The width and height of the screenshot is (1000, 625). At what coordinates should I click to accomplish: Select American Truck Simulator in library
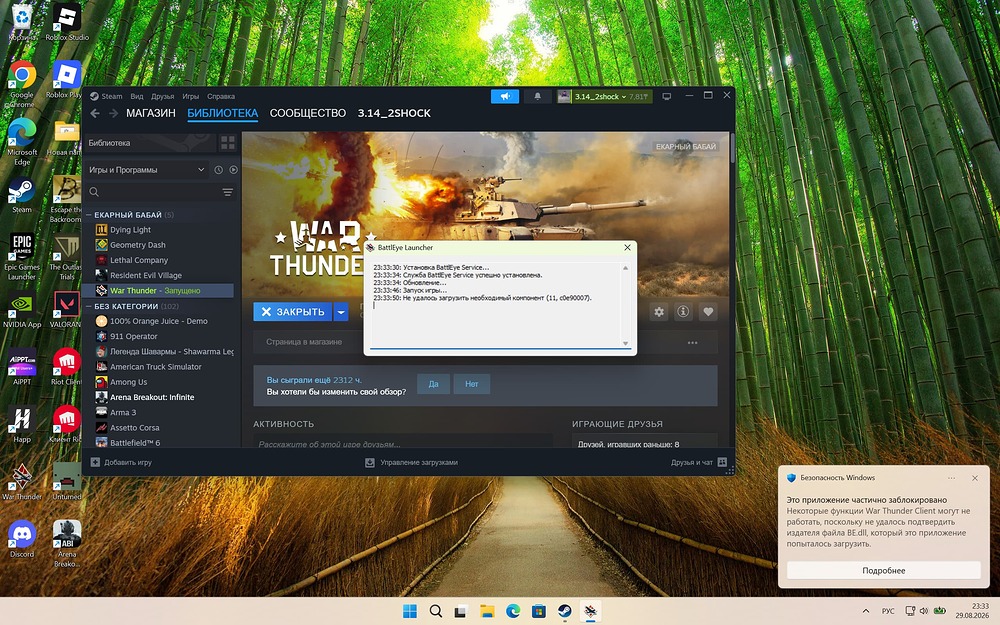pyautogui.click(x=156, y=367)
